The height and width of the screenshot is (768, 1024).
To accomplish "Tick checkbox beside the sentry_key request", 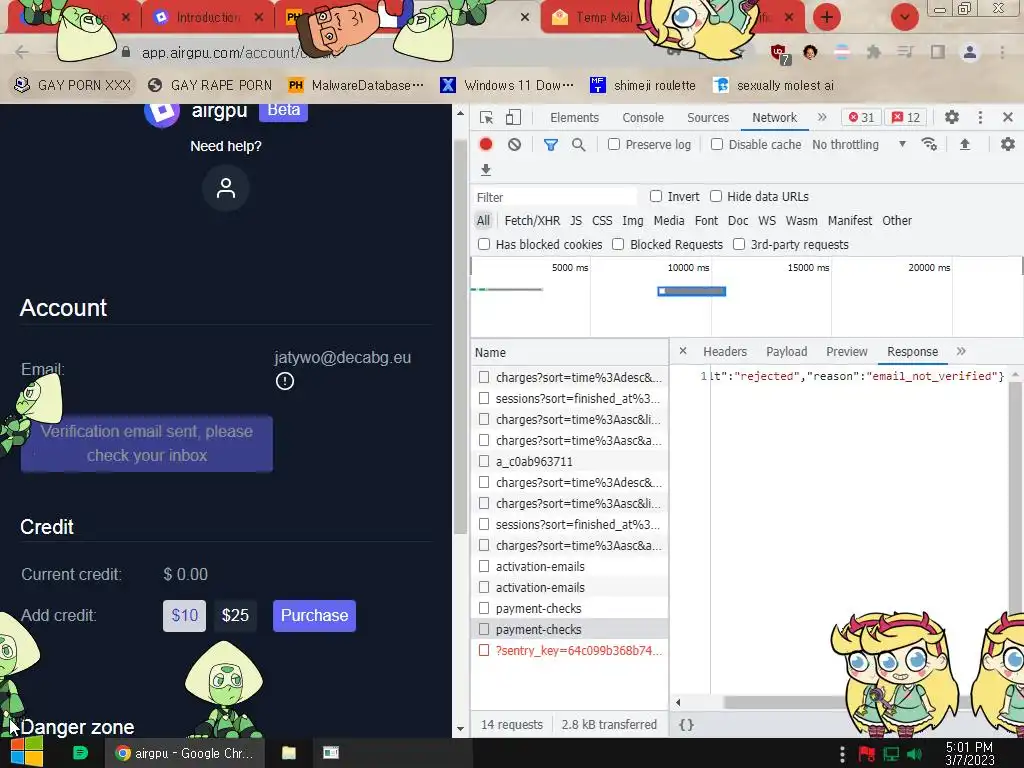I will [x=484, y=650].
